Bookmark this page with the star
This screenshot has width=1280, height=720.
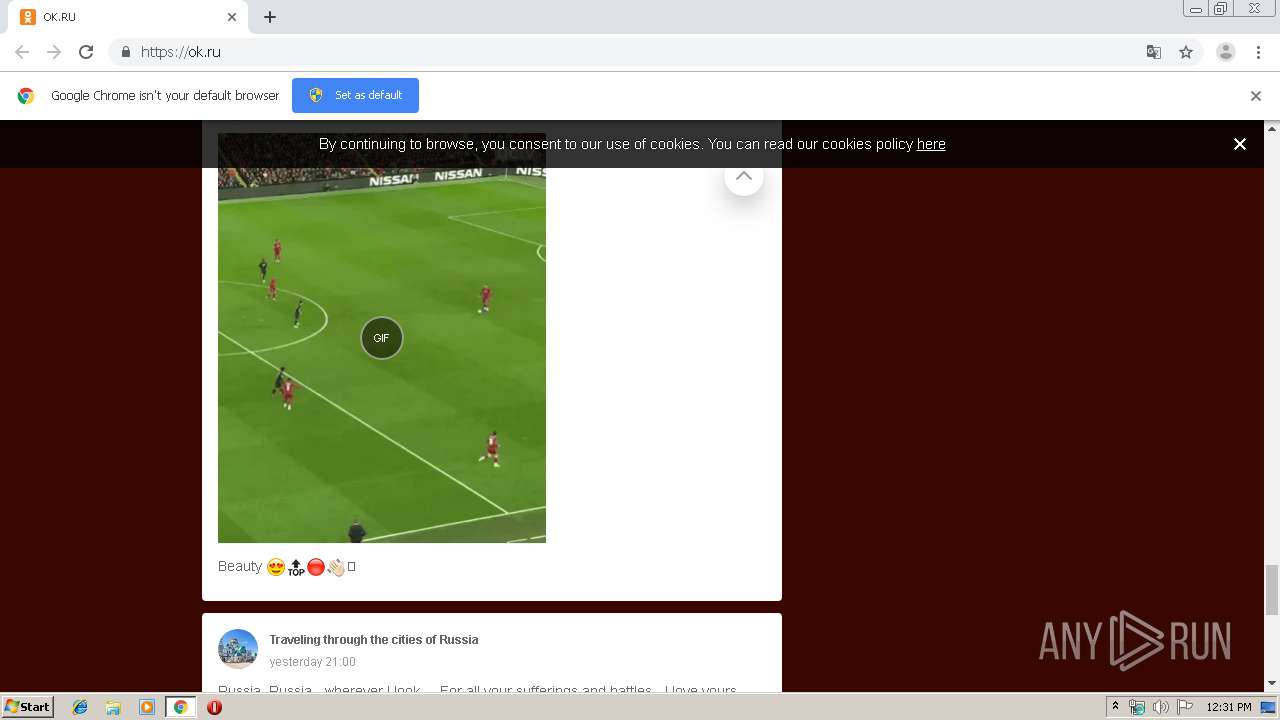1186,52
